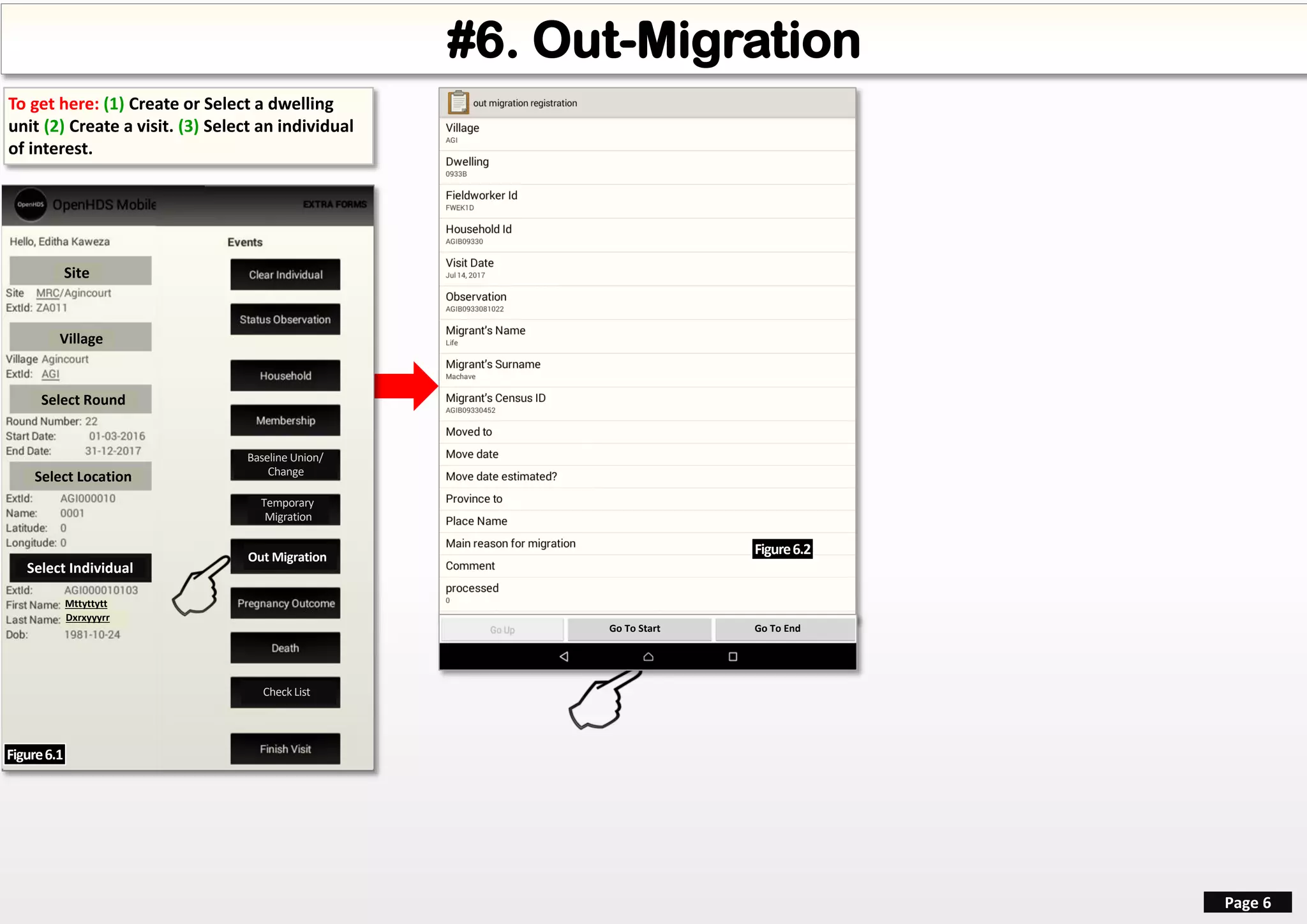Open the Membership event form

click(x=285, y=420)
